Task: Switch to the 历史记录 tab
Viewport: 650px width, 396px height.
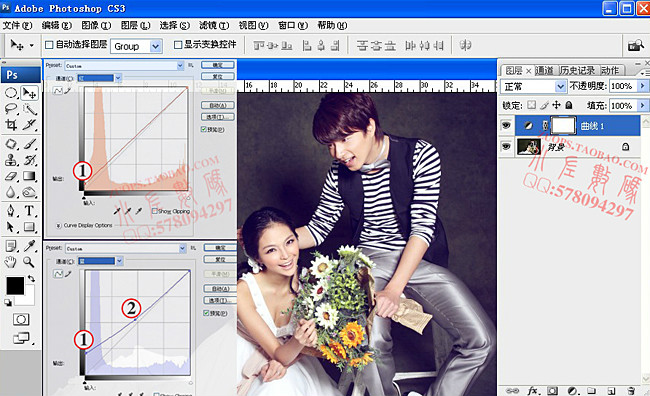Action: 577,70
